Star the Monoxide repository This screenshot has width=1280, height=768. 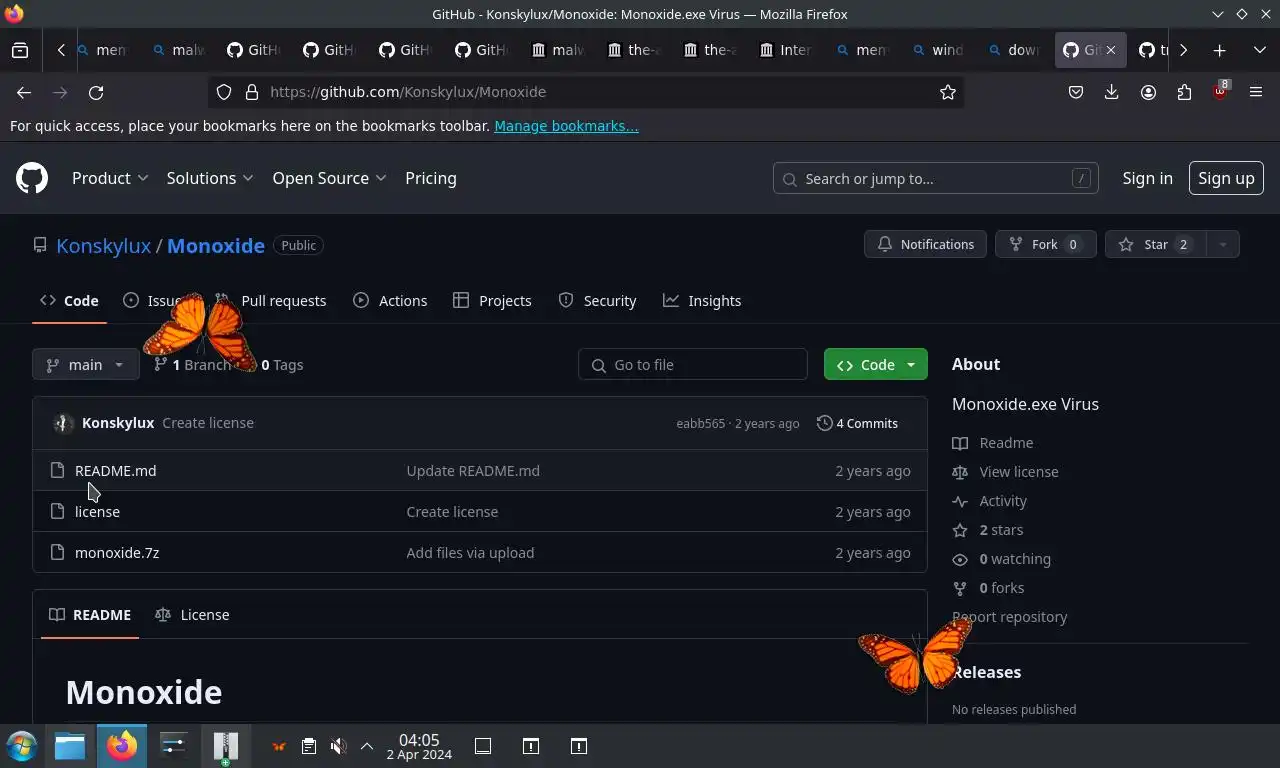click(x=1156, y=244)
